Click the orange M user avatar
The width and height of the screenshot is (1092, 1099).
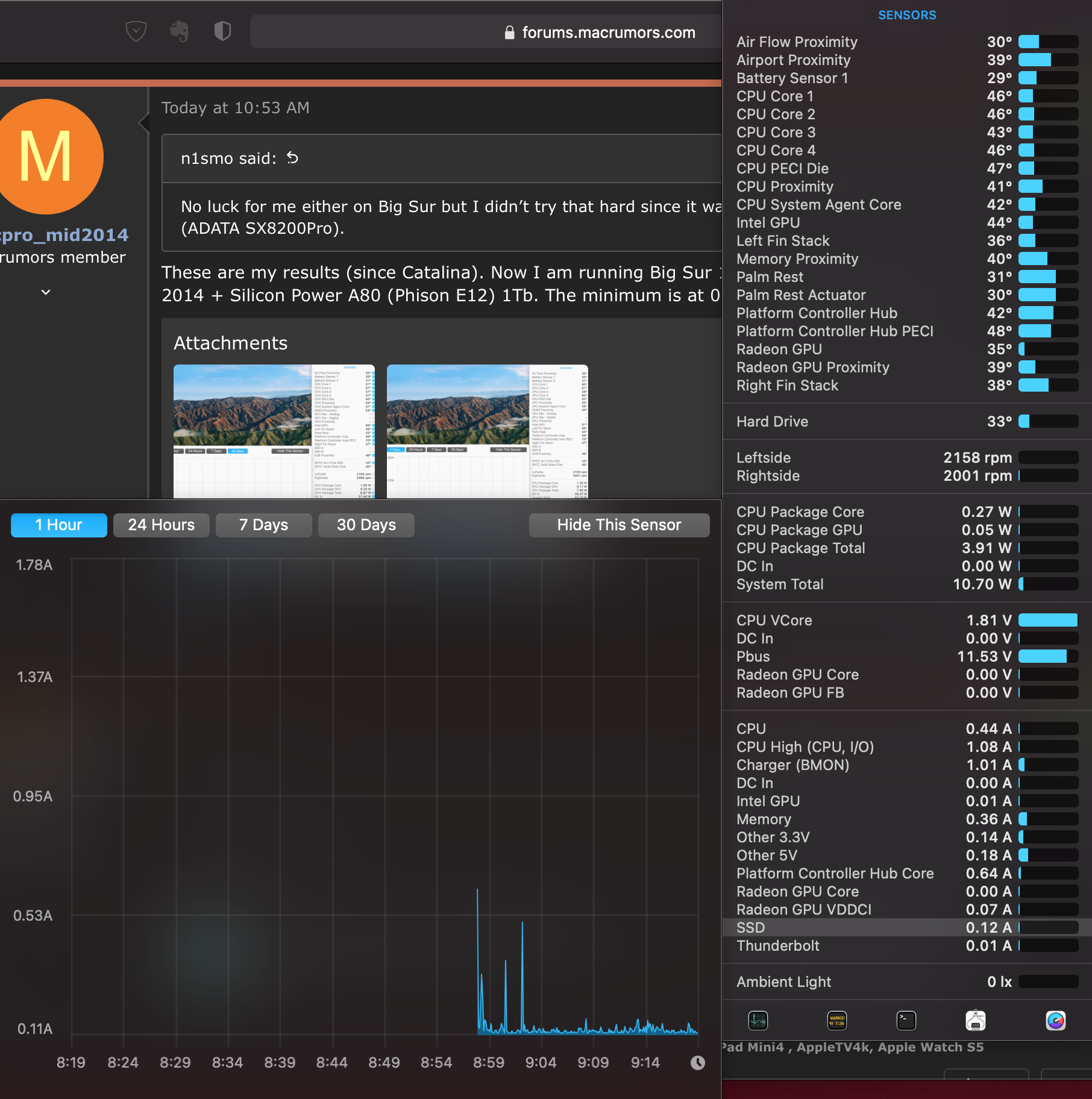tap(47, 157)
